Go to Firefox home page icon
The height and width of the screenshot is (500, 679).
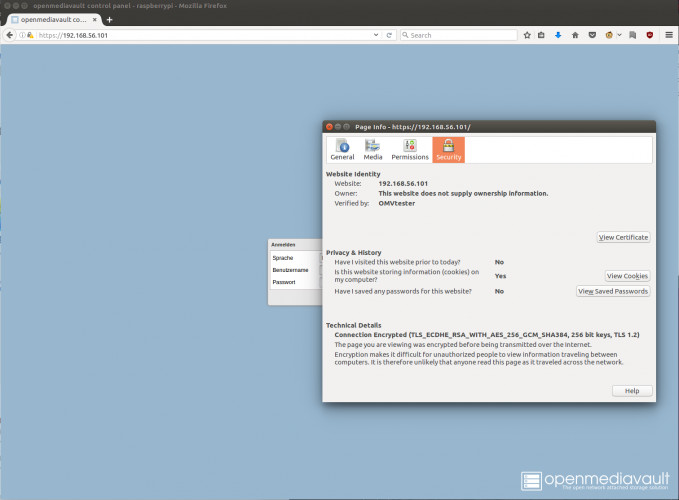pos(575,35)
